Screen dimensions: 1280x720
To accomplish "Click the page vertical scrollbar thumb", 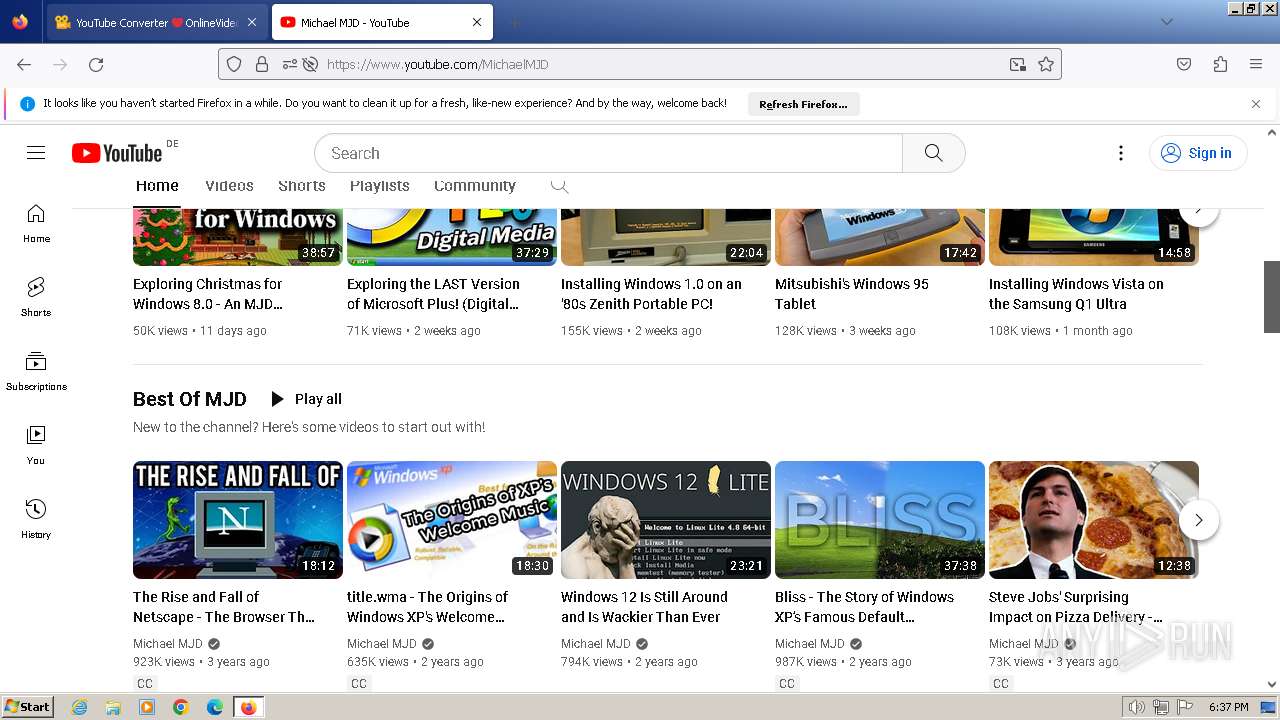I will [1272, 297].
